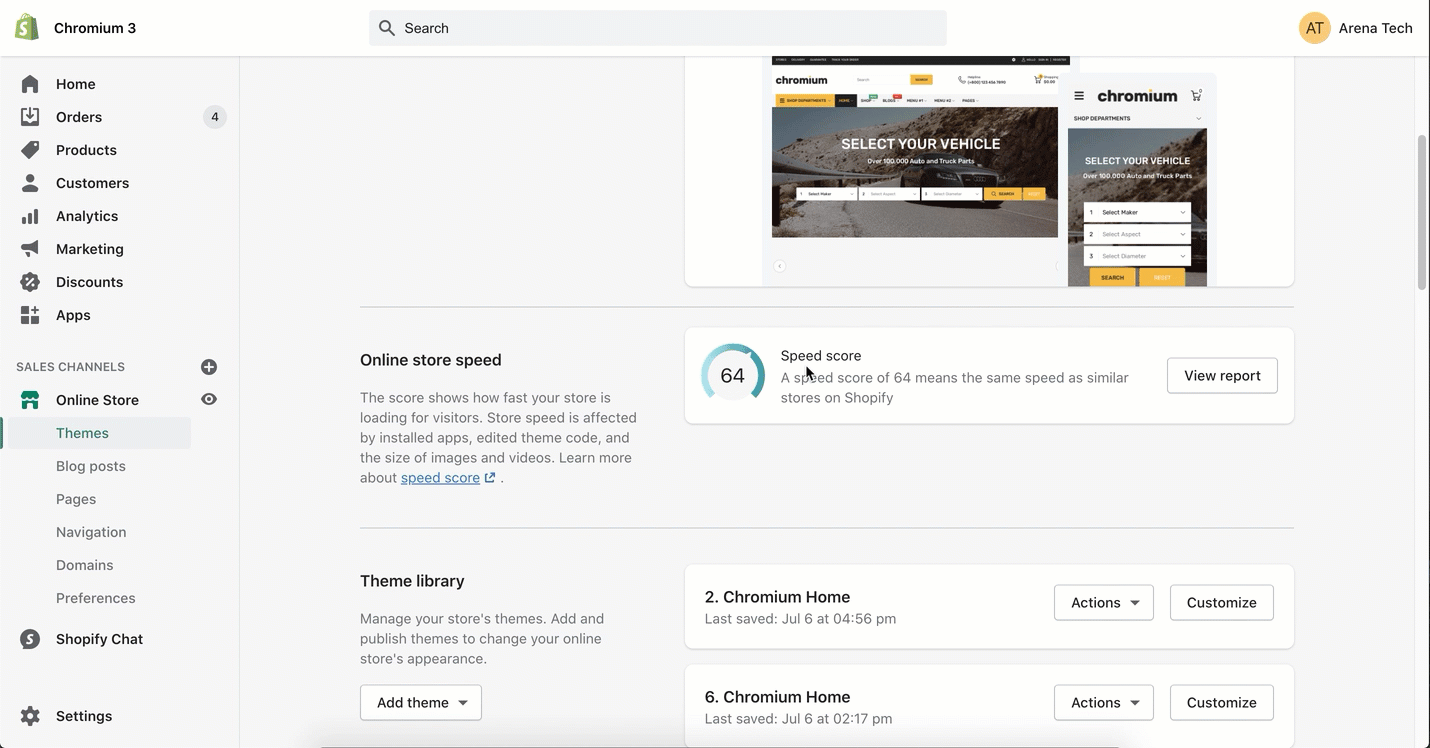Click the Shopify logo icon
Screen dimensions: 1430x748
click(27, 27)
